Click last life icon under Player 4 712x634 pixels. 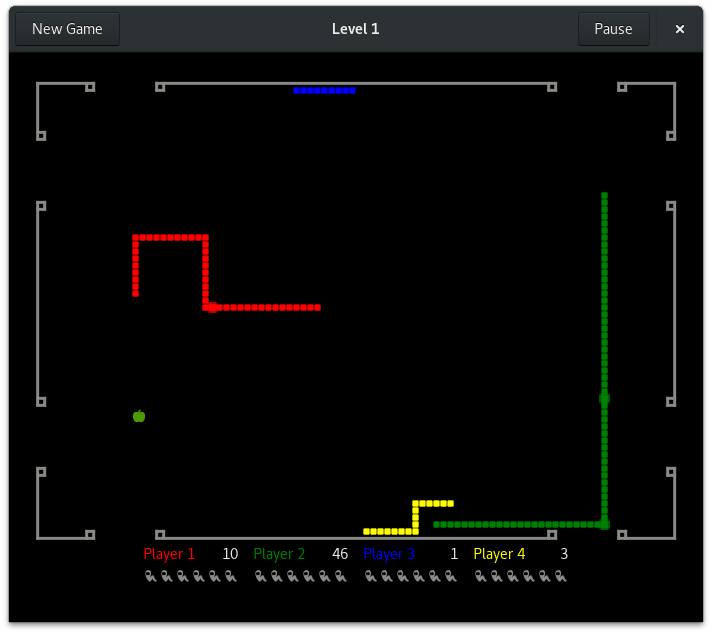coord(560,576)
